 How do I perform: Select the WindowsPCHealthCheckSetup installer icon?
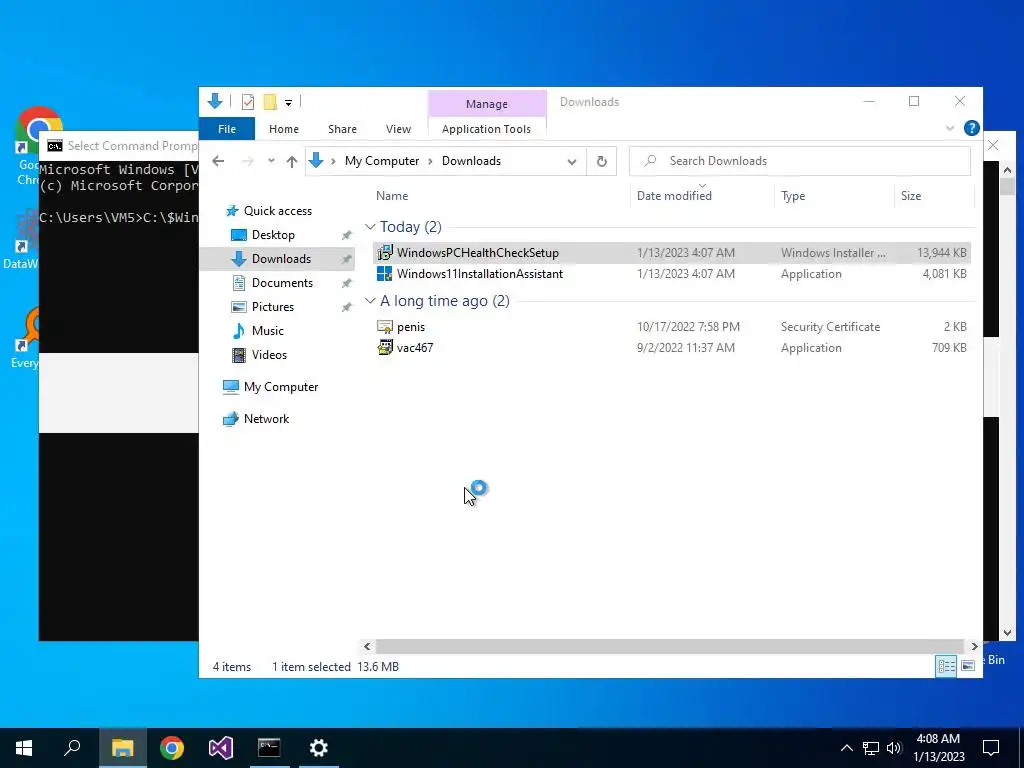point(385,252)
